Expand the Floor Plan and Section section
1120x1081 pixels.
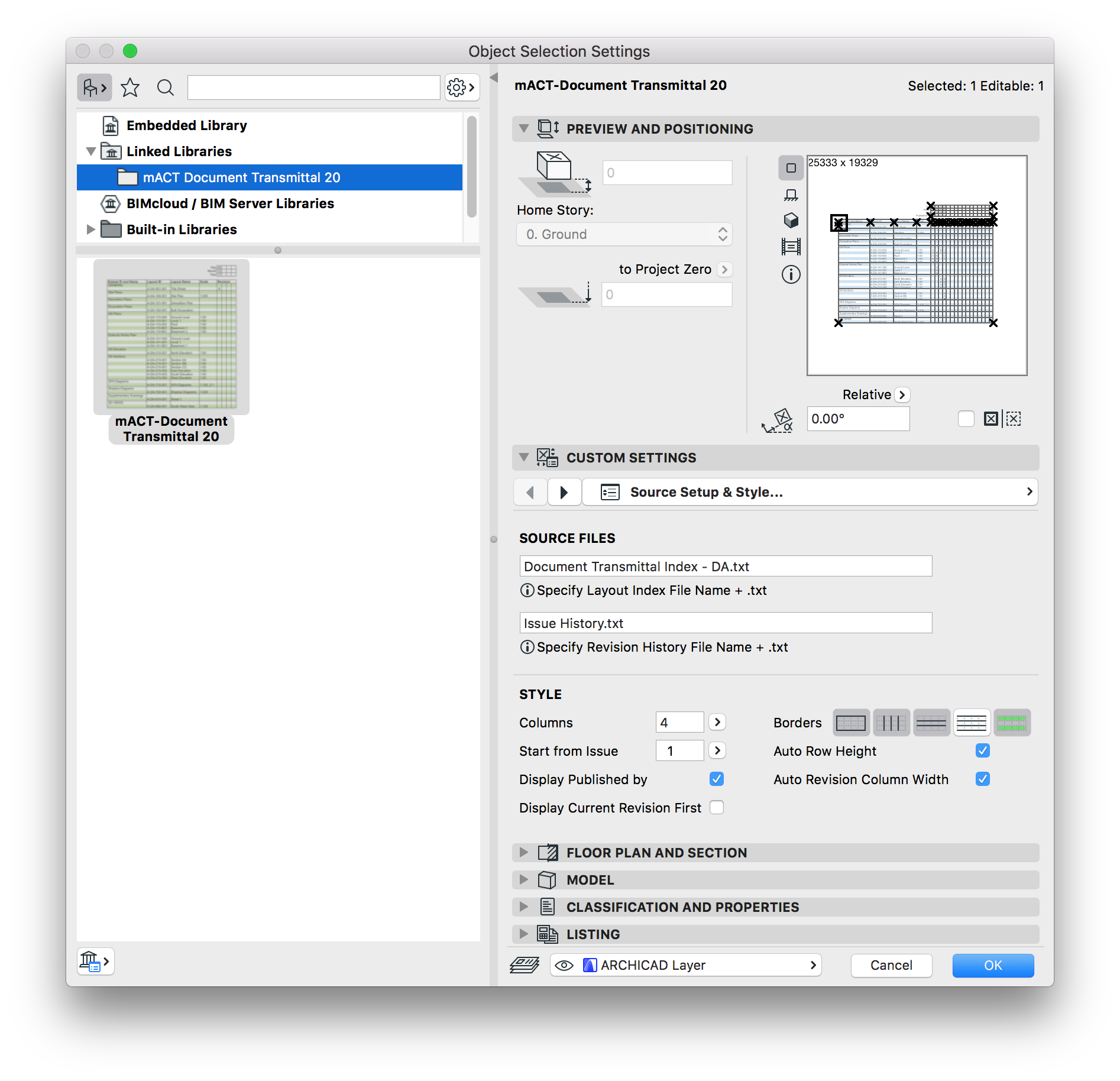click(x=524, y=852)
